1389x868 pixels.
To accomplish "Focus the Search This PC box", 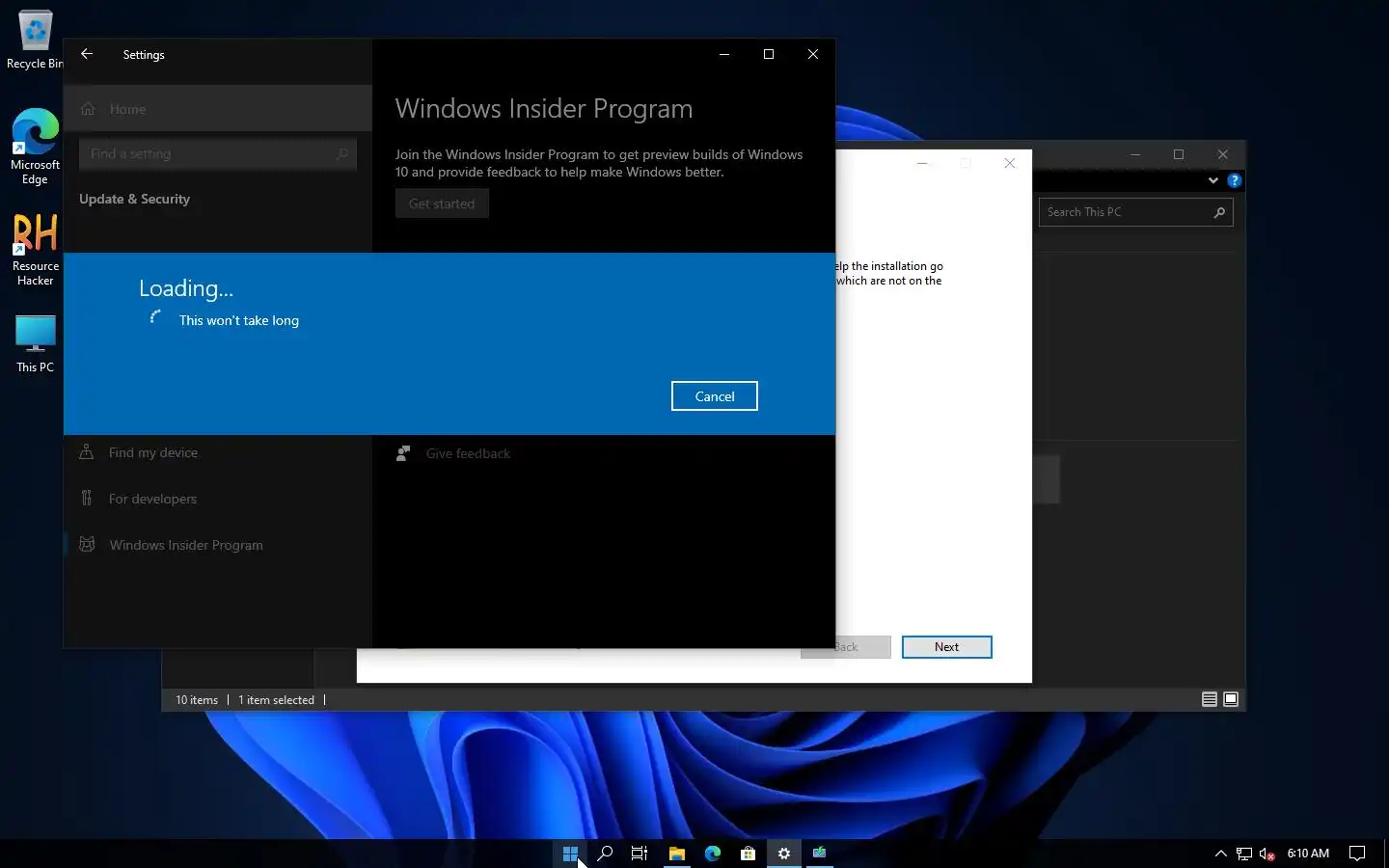I will coord(1135,212).
